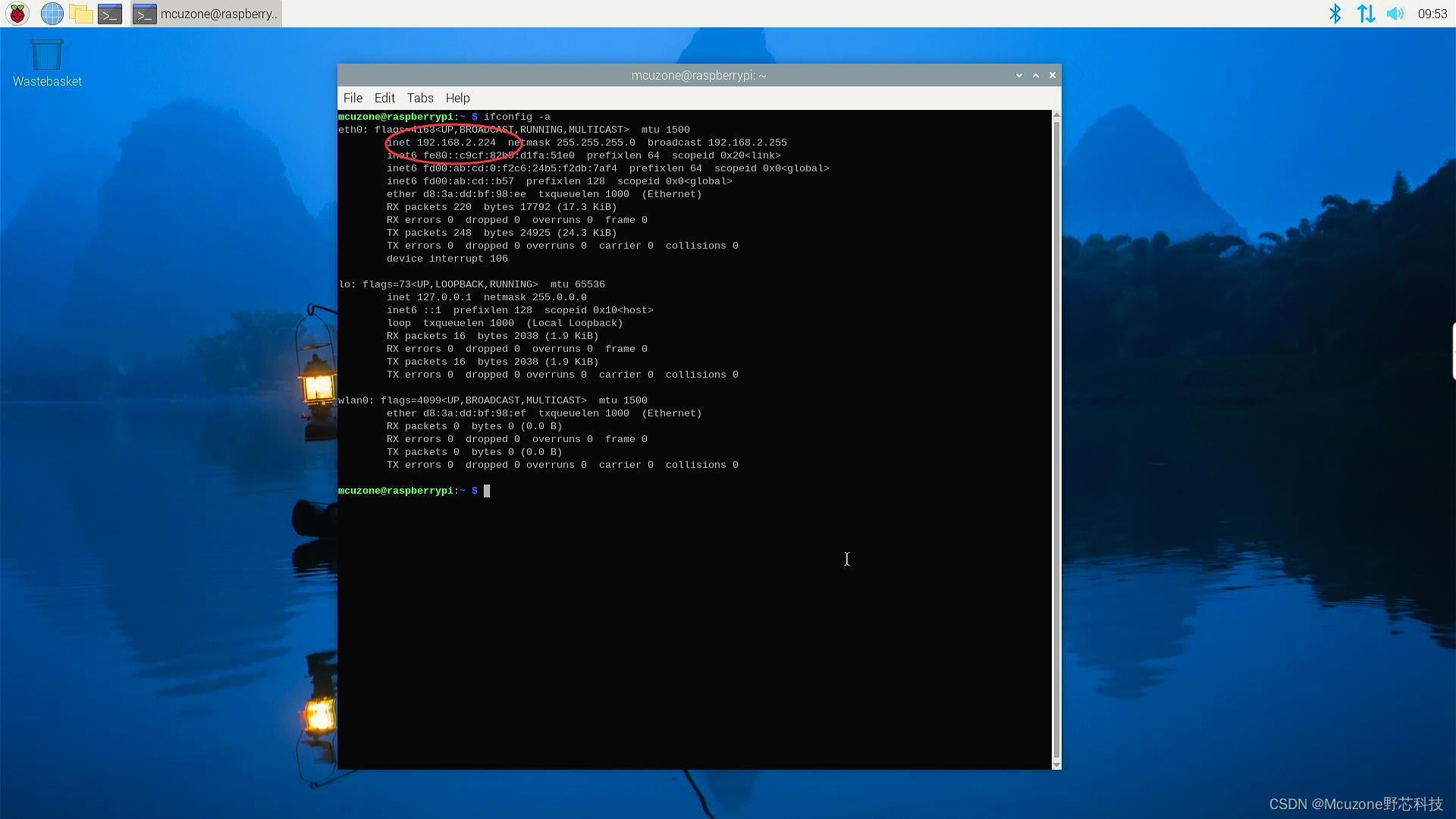Launch the web browser globe icon

coord(52,14)
